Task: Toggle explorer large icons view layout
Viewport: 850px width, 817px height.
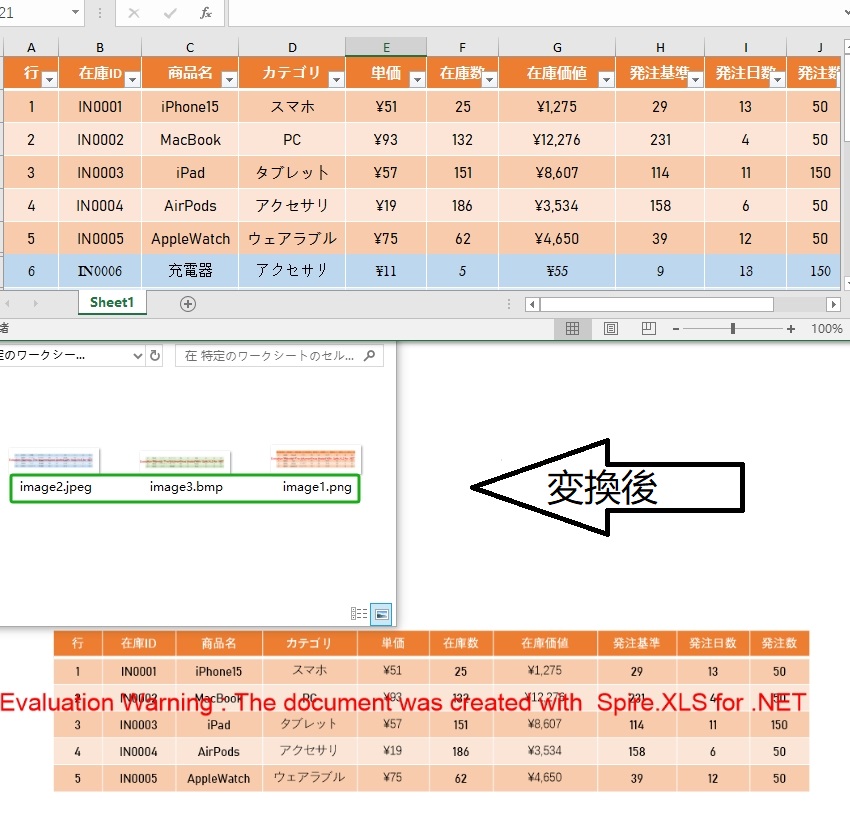Action: (x=381, y=614)
